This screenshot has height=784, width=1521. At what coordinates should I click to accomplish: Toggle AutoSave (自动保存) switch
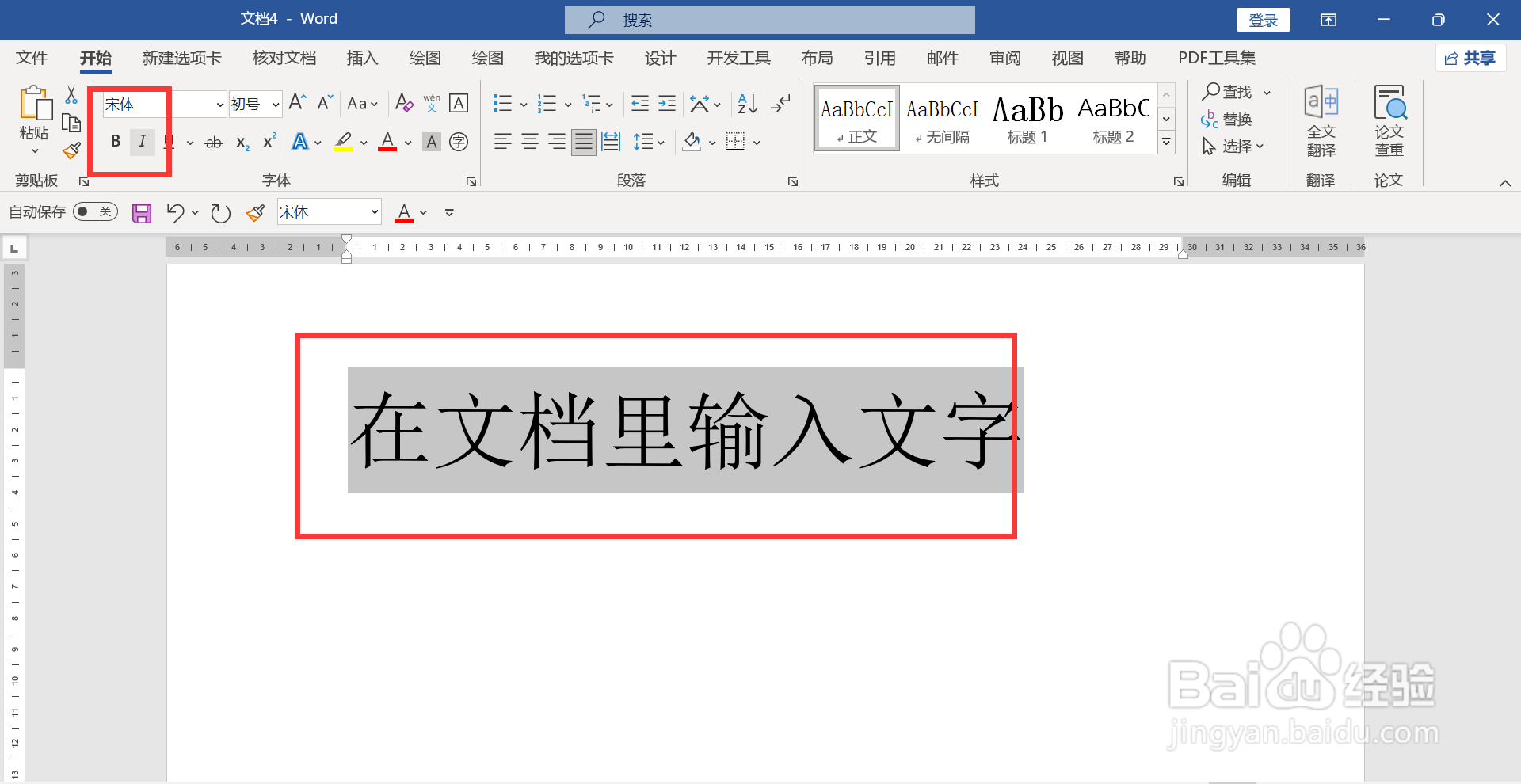pos(94,211)
